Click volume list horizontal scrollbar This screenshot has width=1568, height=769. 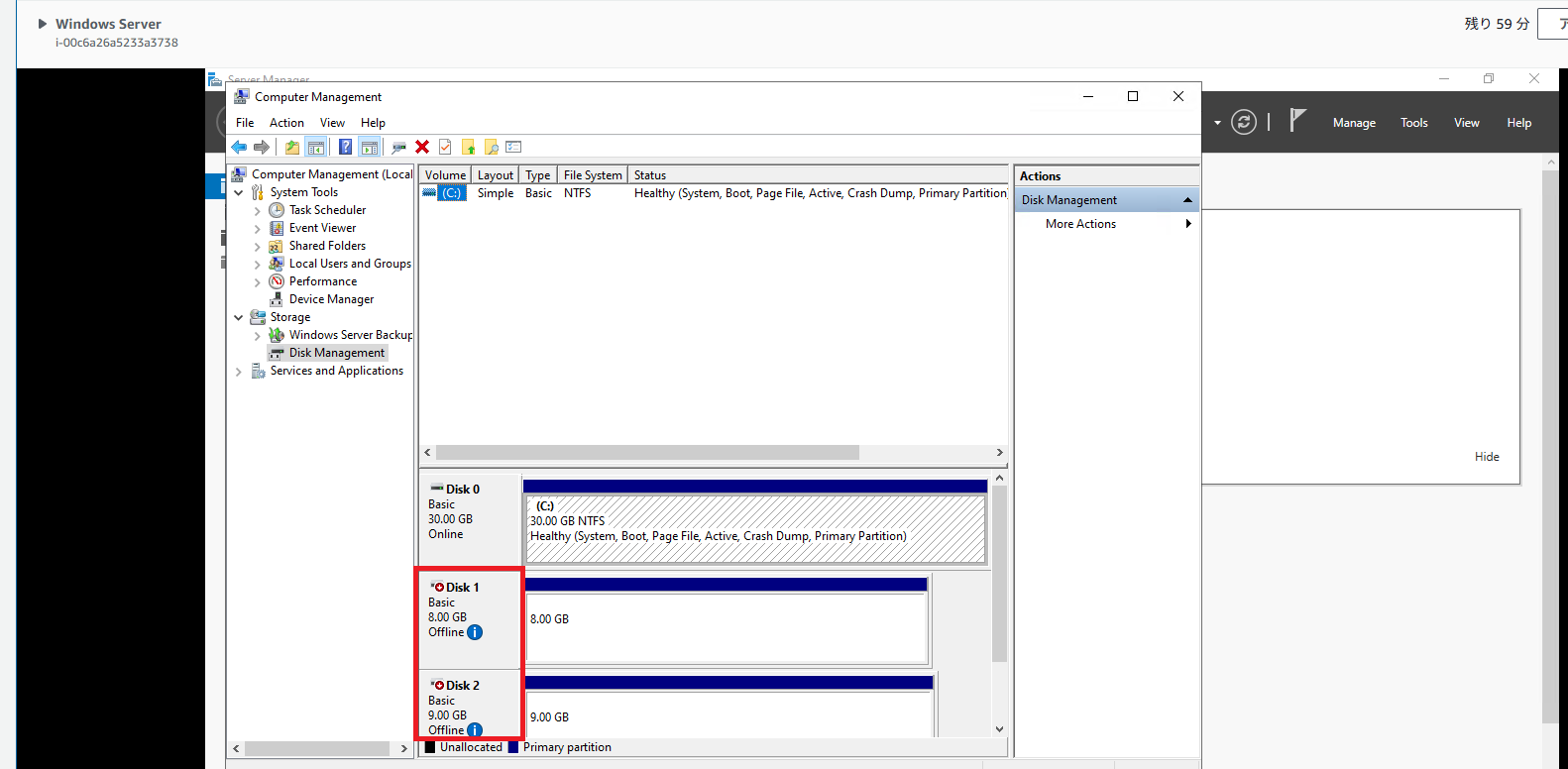click(x=648, y=452)
